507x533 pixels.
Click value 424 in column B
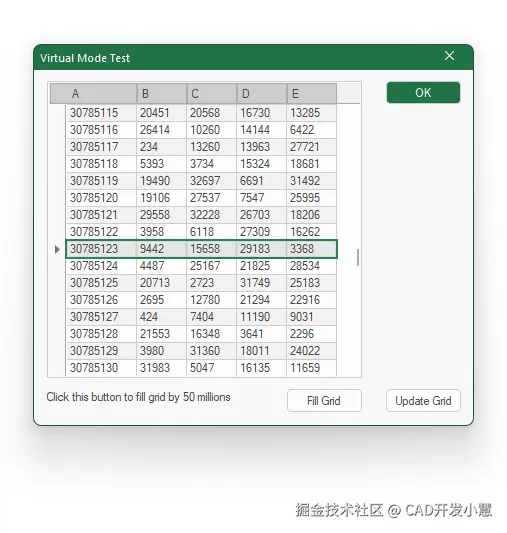(161, 317)
